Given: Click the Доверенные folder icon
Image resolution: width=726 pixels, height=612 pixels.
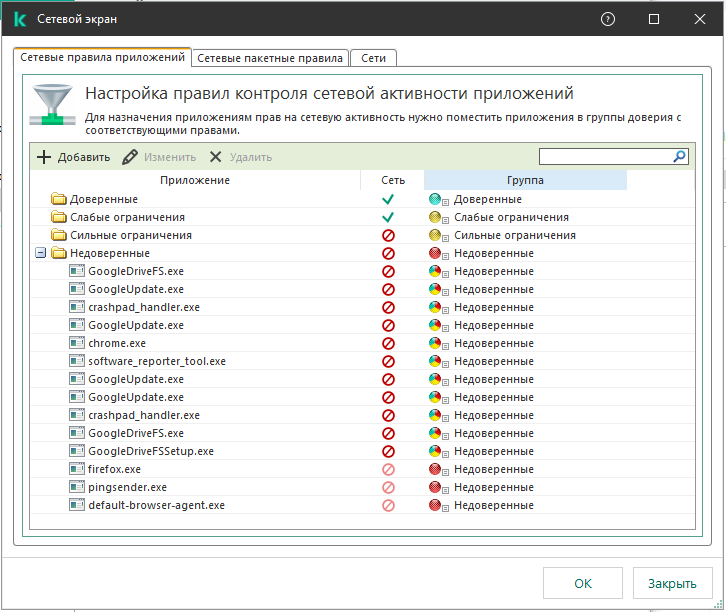Looking at the screenshot, I should 58,199.
